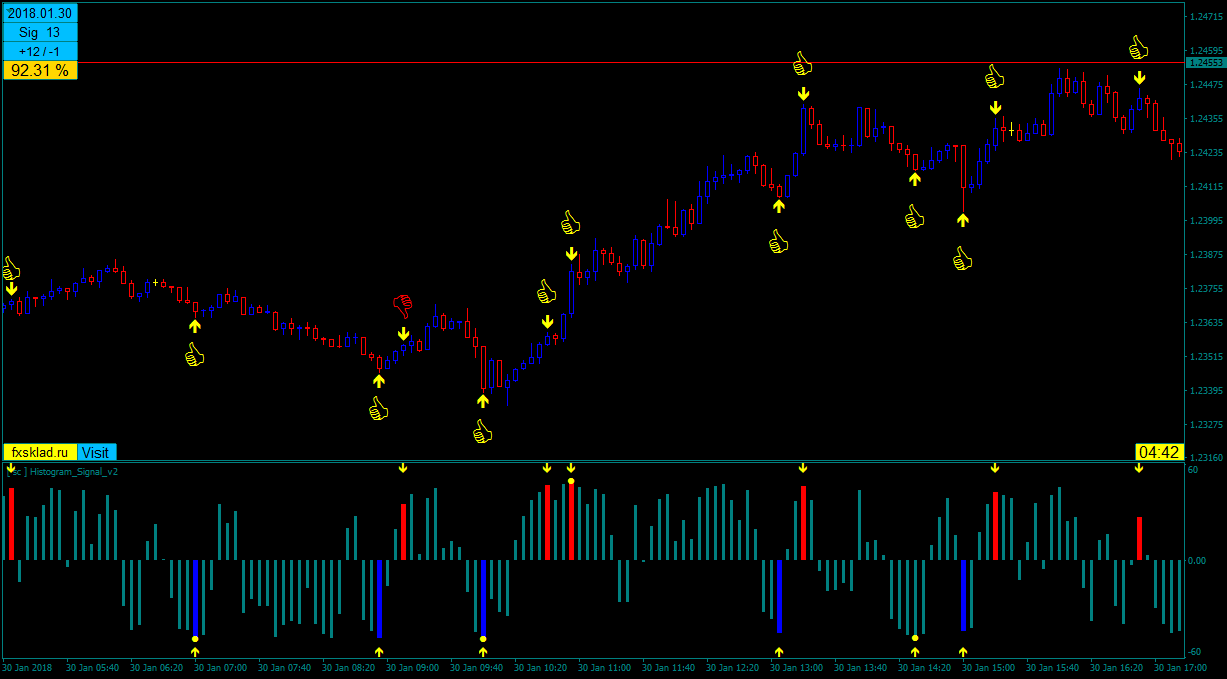This screenshot has width=1227, height=679.
Task: Select the yellow down arrow under the thumbs-down icon
Action: point(403,334)
